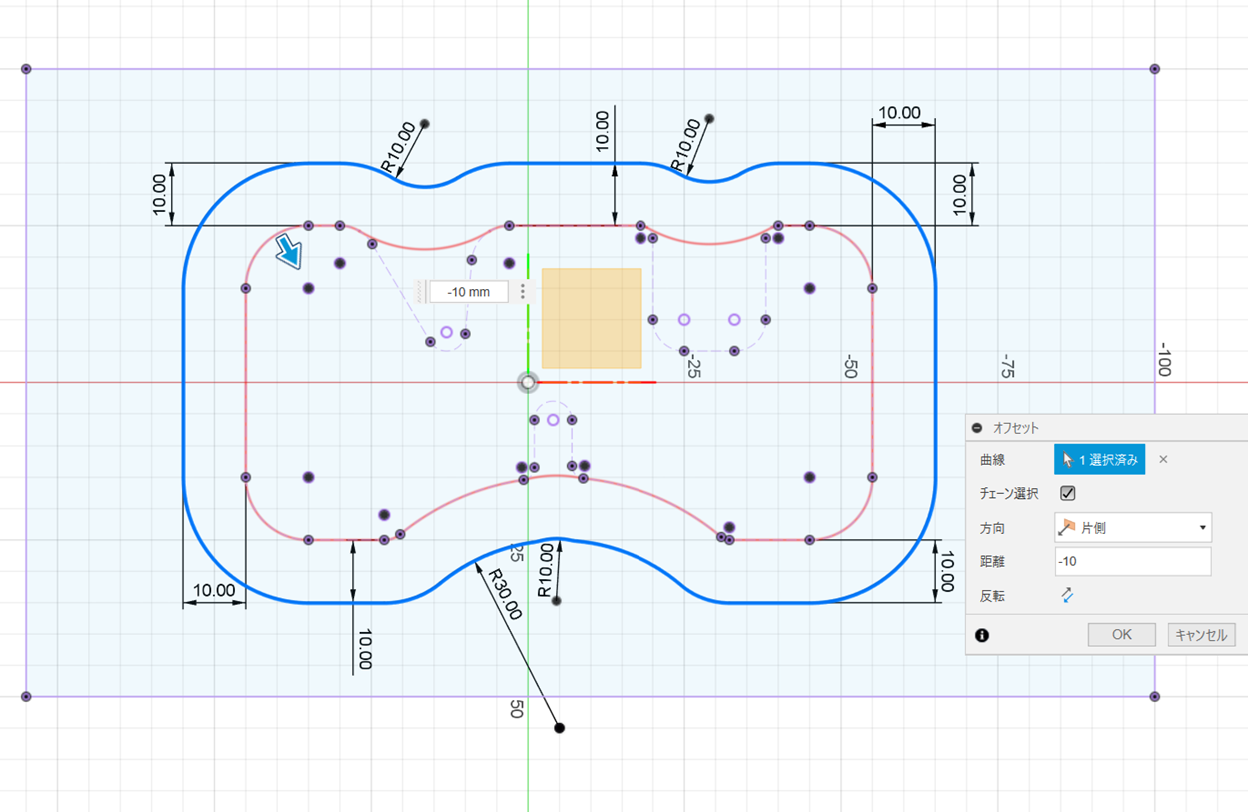The image size is (1248, 812).
Task: Click the R30.00 radius dimension label
Action: pyautogui.click(x=504, y=594)
